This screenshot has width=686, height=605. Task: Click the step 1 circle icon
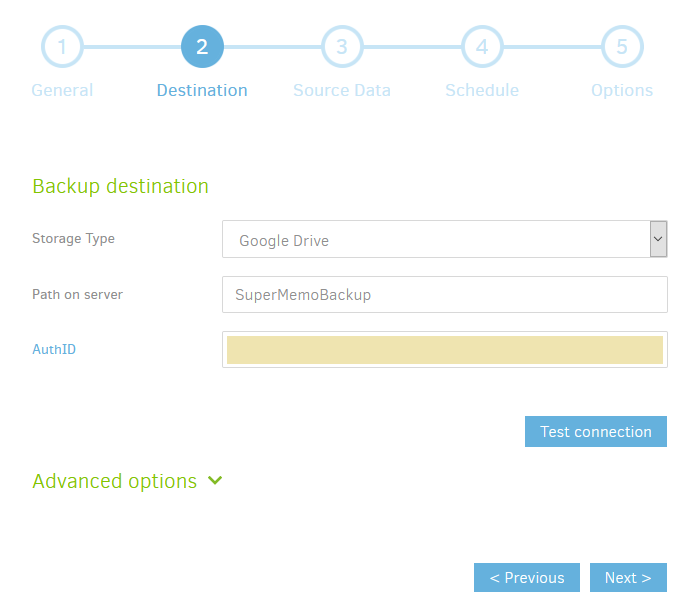point(62,46)
